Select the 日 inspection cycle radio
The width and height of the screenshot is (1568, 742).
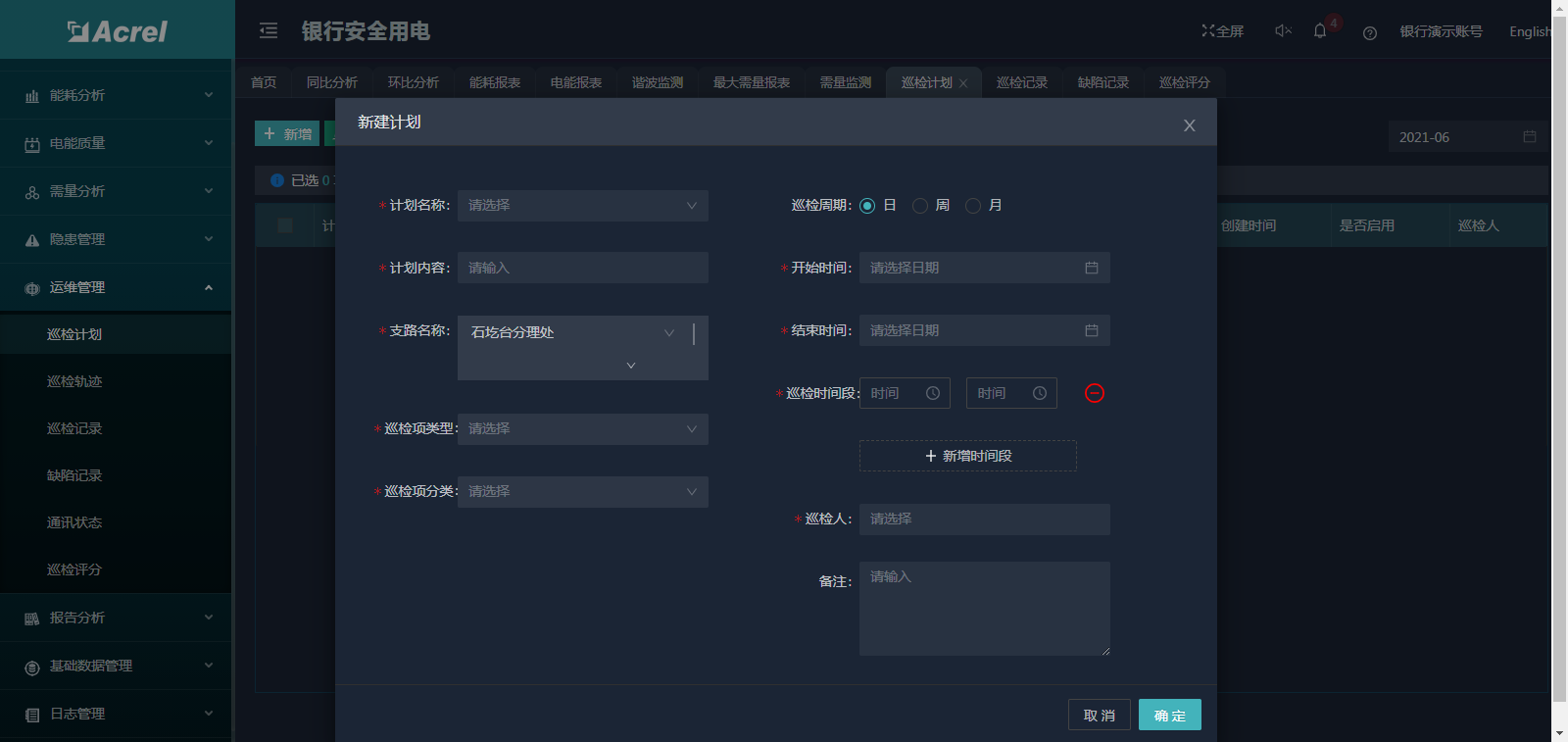point(867,206)
